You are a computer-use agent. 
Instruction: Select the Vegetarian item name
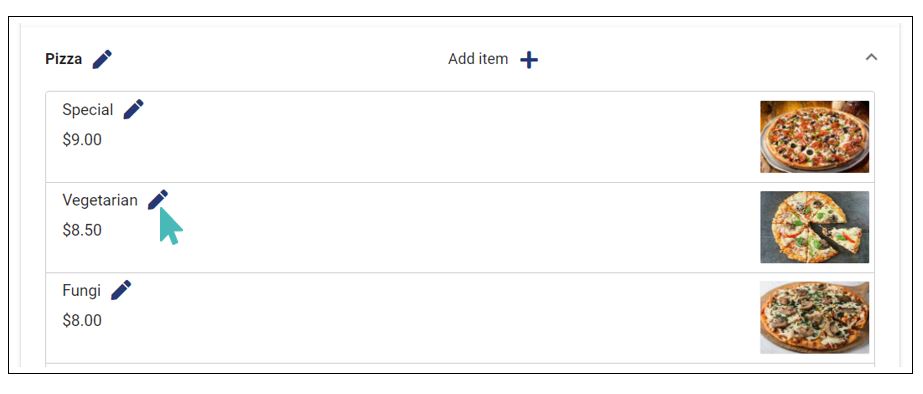pyautogui.click(x=100, y=200)
